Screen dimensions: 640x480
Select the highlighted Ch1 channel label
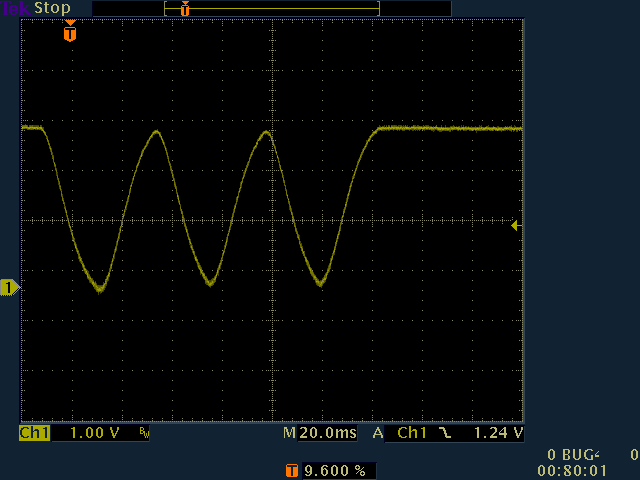[34, 434]
